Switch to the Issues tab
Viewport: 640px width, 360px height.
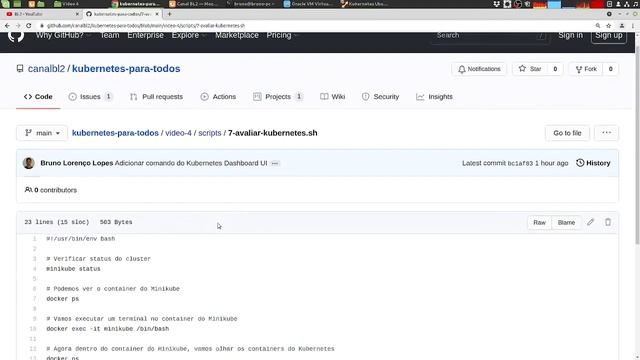(x=91, y=97)
